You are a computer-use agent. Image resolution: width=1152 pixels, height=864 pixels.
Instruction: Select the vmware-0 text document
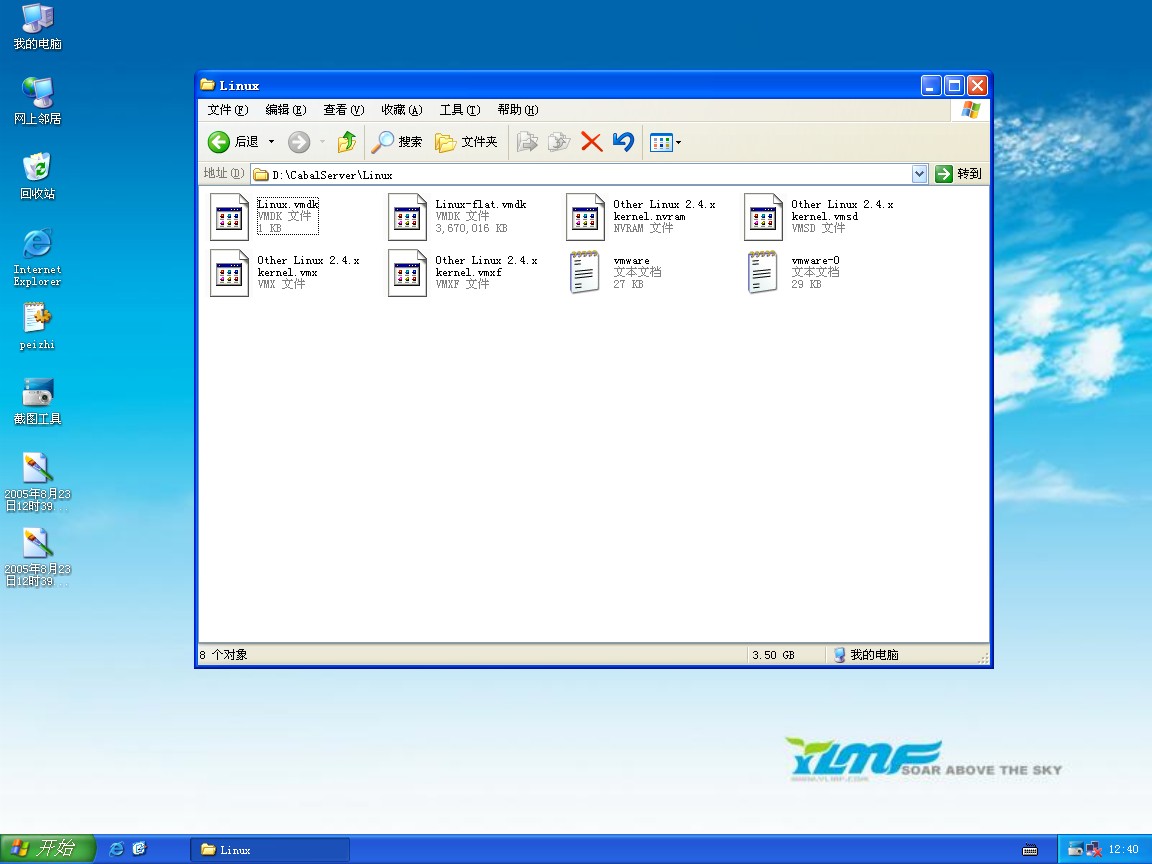(763, 273)
